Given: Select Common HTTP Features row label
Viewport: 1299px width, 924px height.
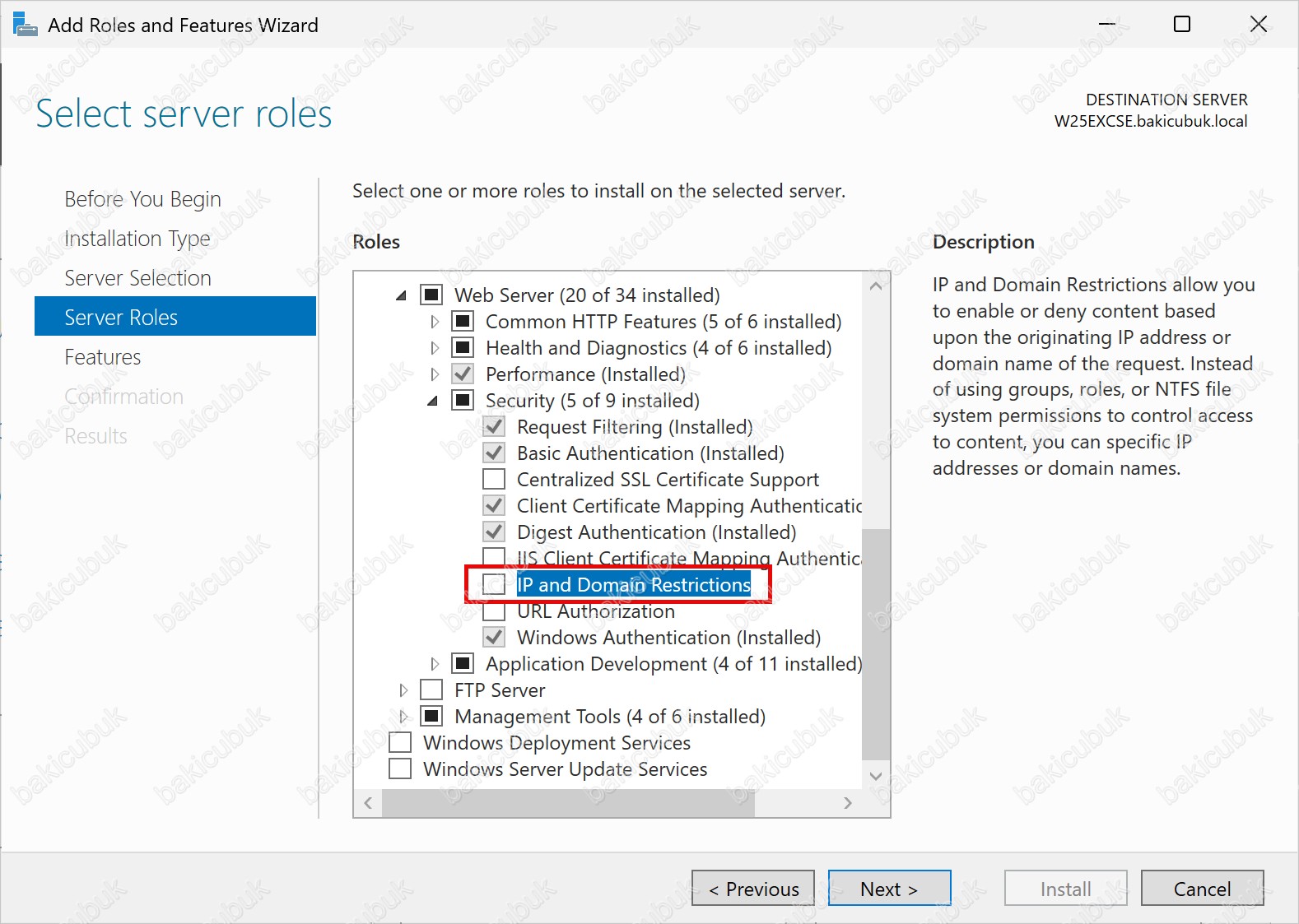Looking at the screenshot, I should (x=663, y=321).
